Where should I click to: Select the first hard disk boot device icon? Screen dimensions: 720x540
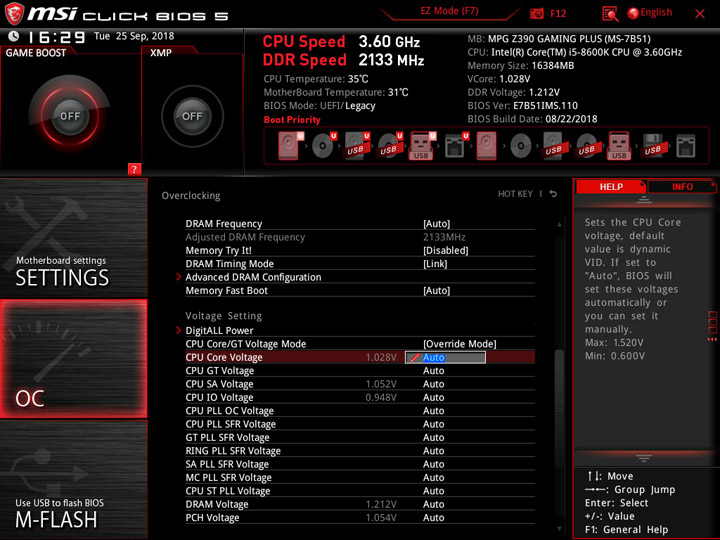pos(290,146)
